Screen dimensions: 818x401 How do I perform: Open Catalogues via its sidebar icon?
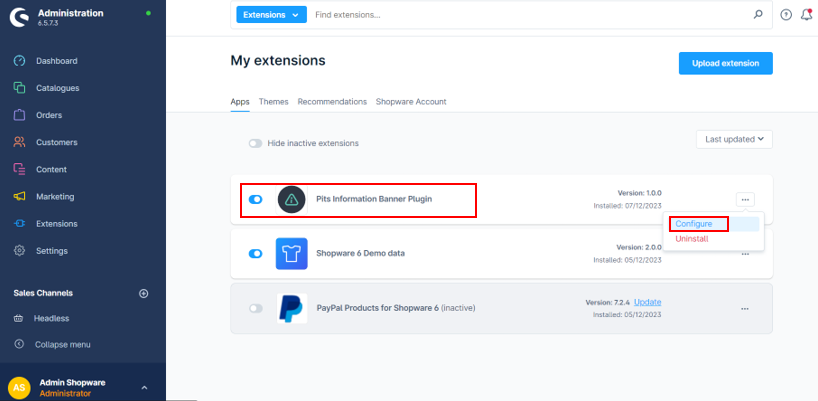(19, 88)
